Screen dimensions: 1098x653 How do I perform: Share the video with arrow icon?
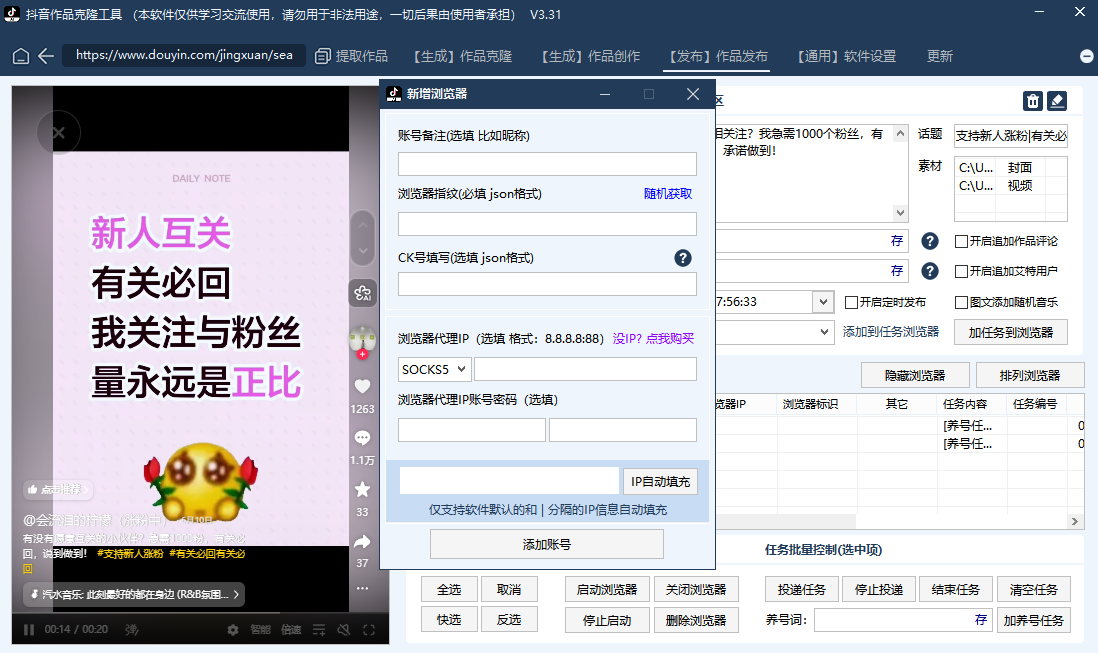pos(362,541)
